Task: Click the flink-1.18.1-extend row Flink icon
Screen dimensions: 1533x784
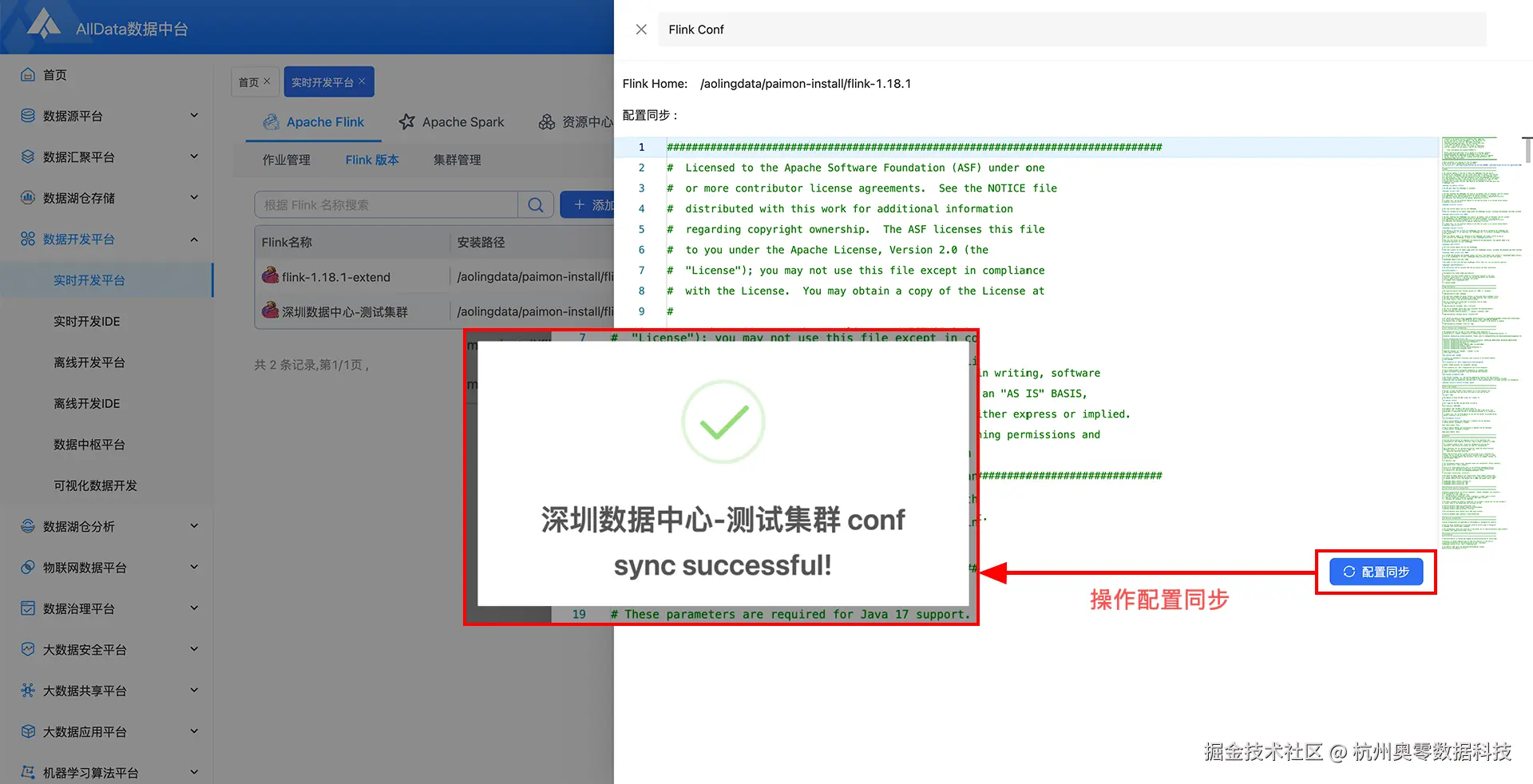Action: pyautogui.click(x=271, y=275)
